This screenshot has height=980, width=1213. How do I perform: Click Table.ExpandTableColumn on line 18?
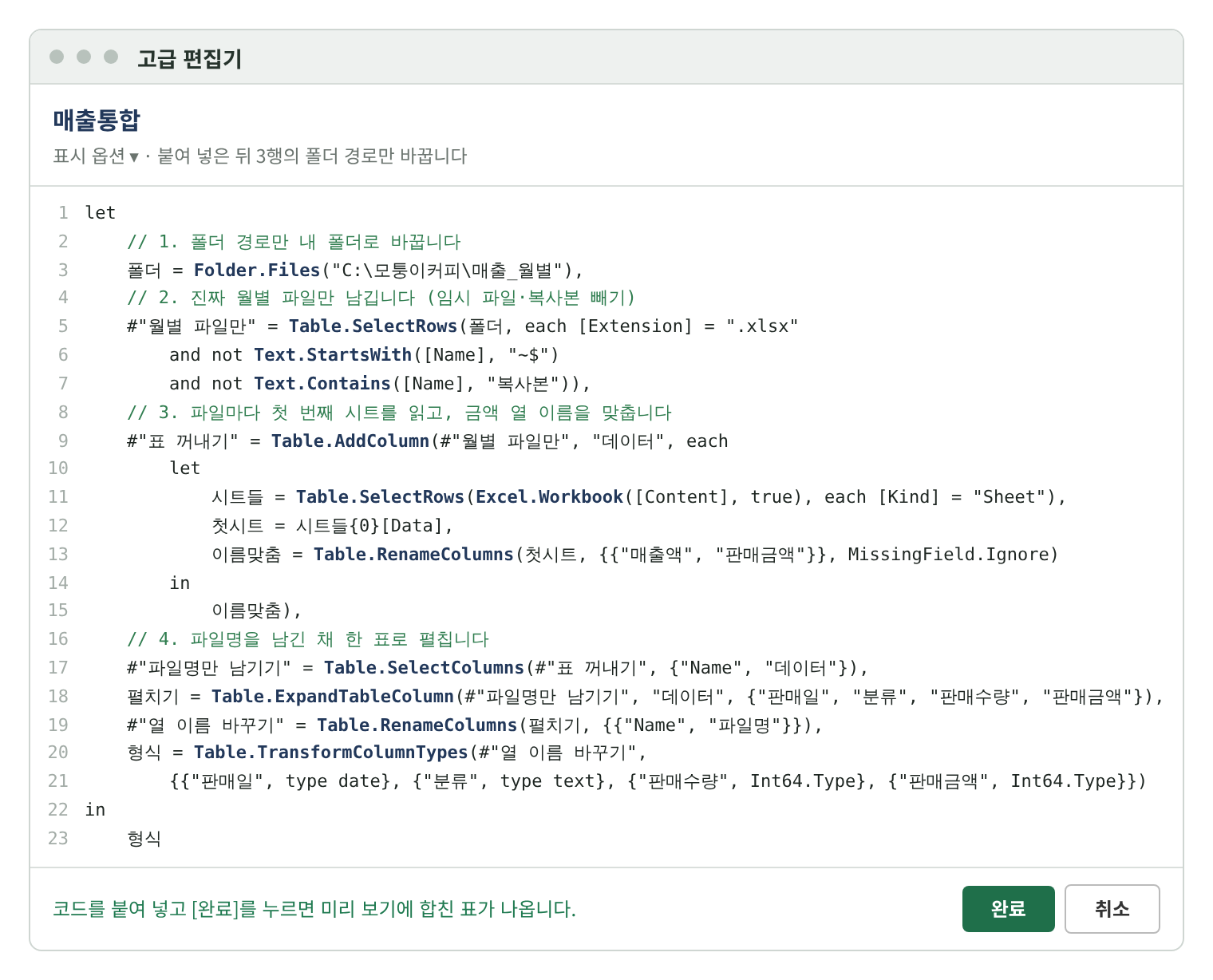333,696
